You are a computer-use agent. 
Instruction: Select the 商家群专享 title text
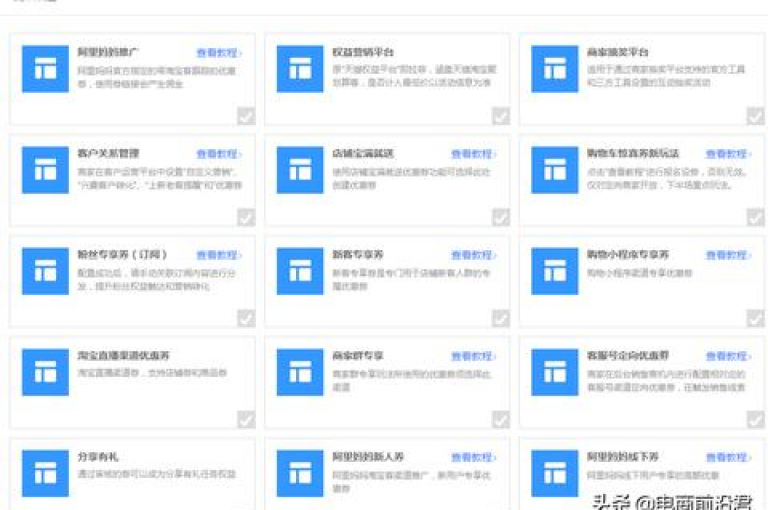(358, 356)
